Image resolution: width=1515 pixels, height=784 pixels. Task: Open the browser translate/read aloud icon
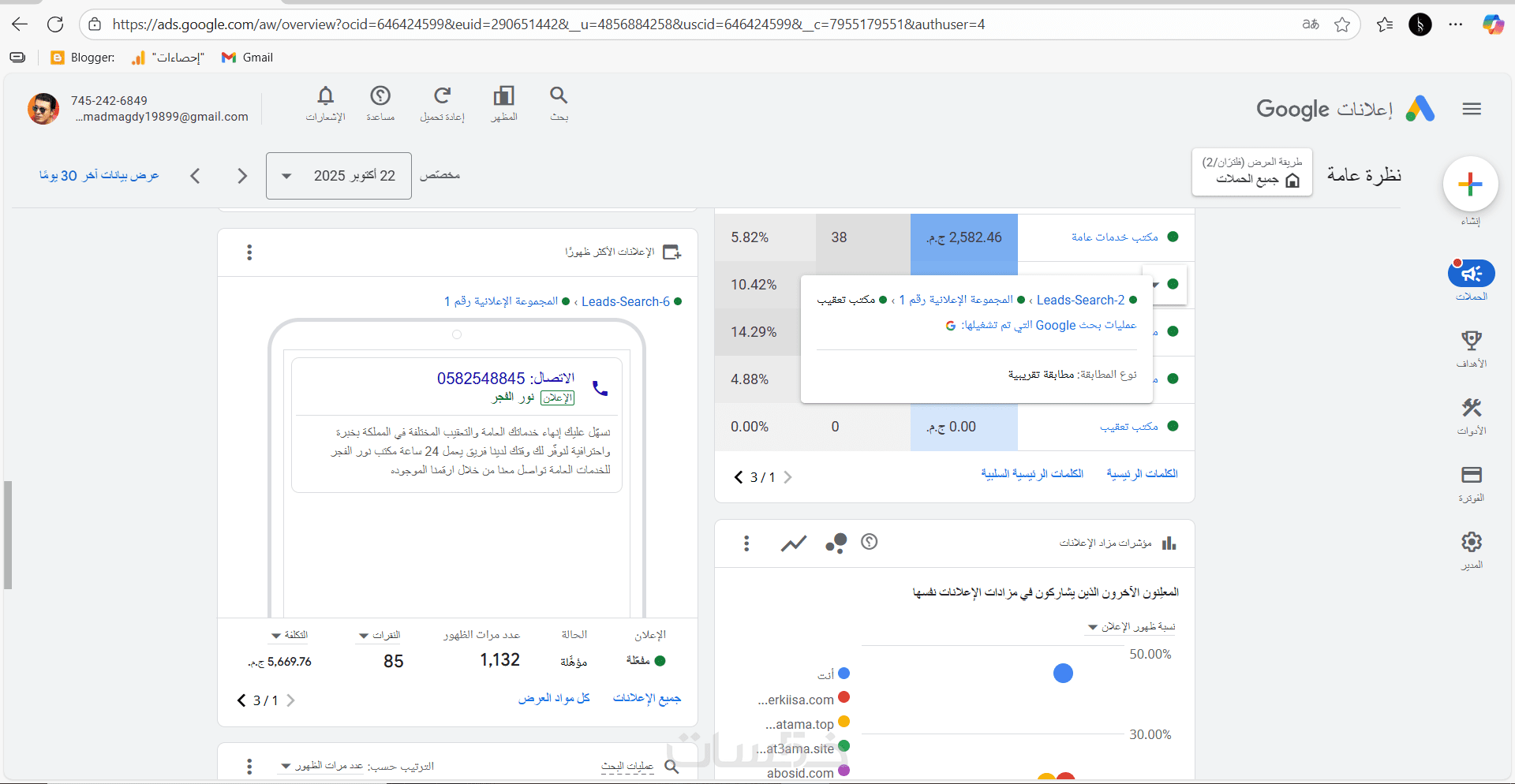pos(1311,24)
